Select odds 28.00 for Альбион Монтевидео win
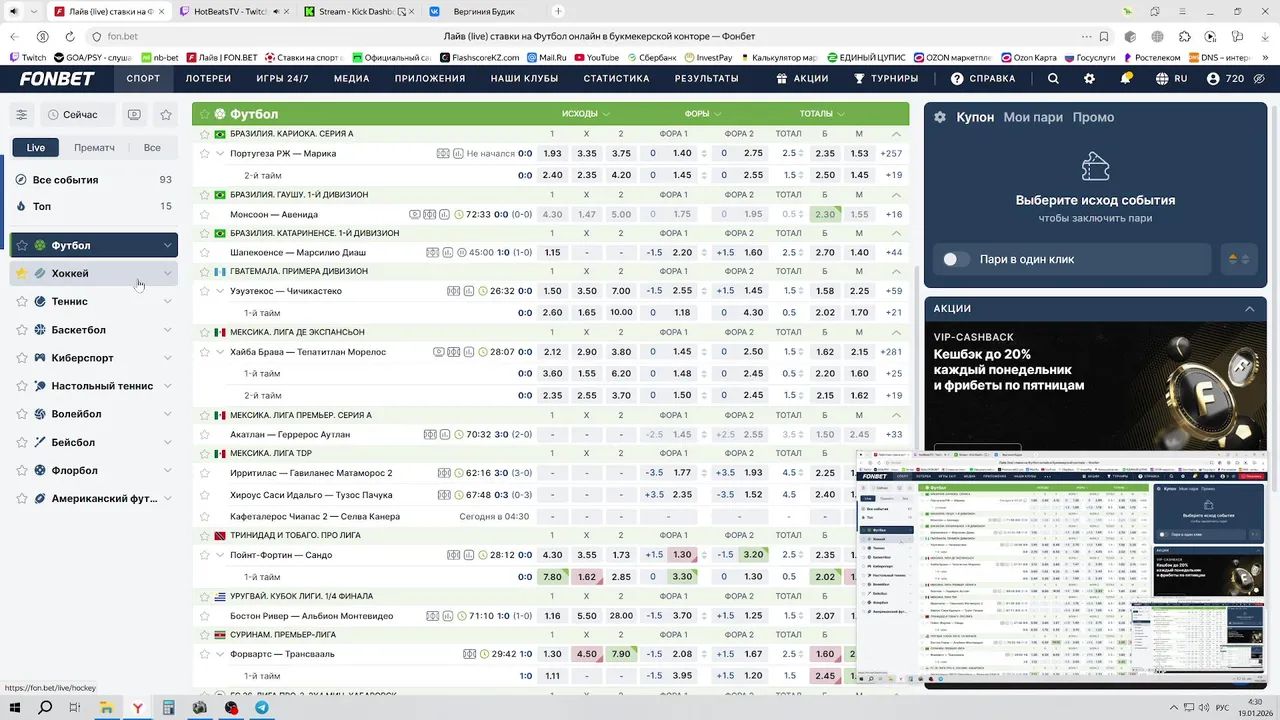Image resolution: width=1280 pixels, height=720 pixels. [x=621, y=616]
